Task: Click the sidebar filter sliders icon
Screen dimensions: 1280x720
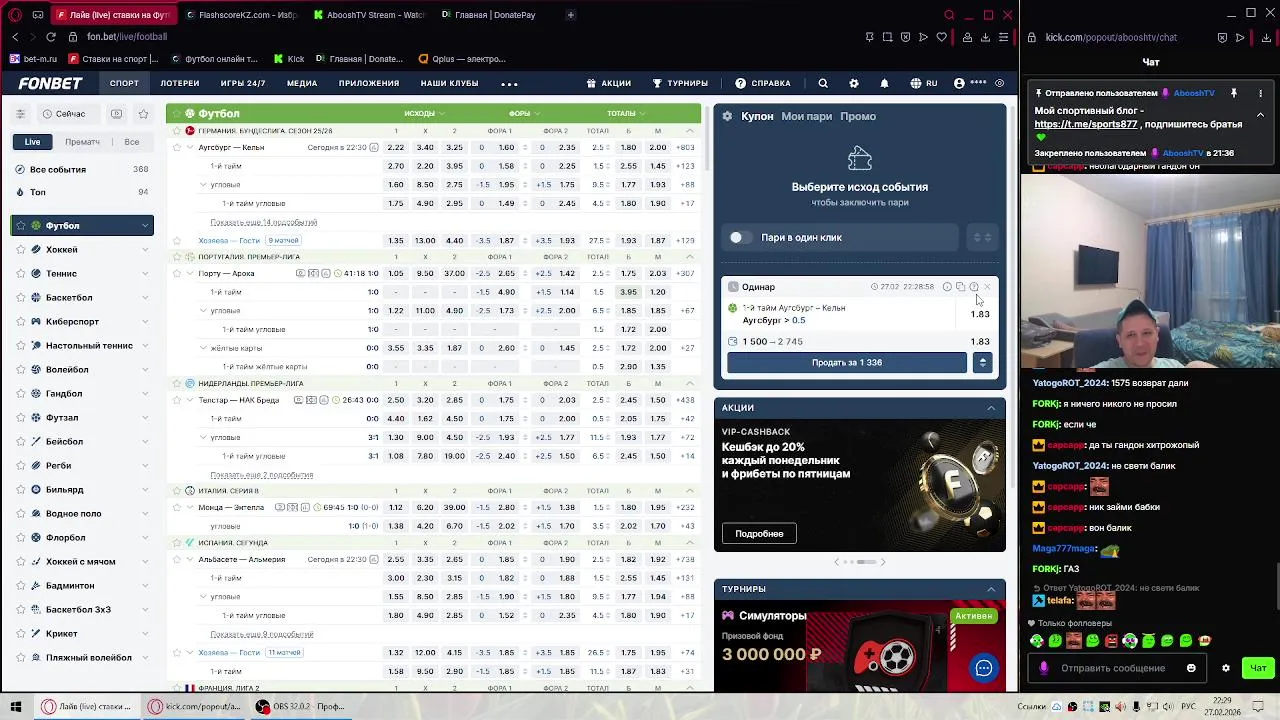Action: coord(20,114)
